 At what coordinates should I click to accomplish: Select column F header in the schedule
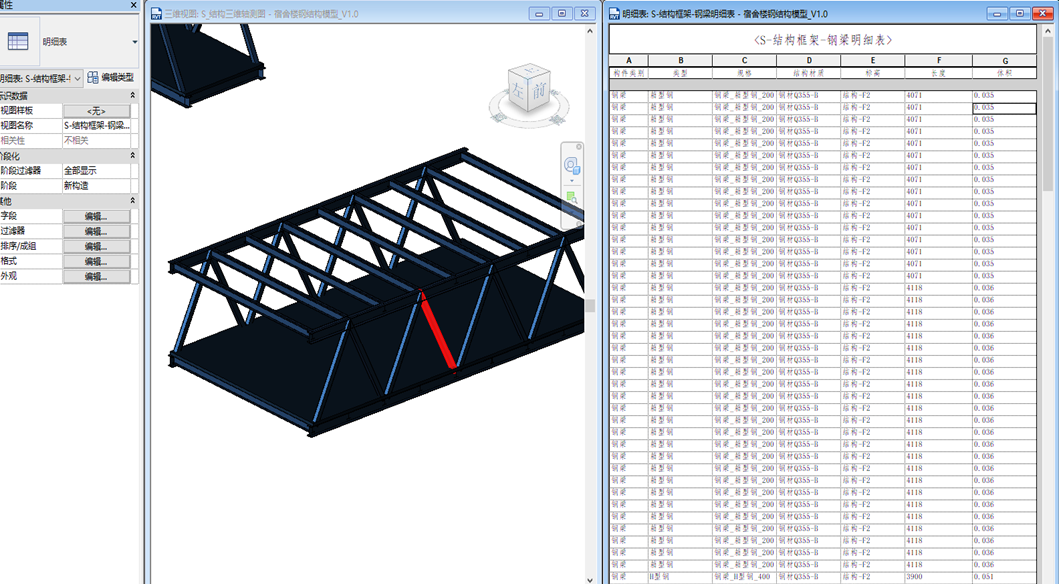938,61
